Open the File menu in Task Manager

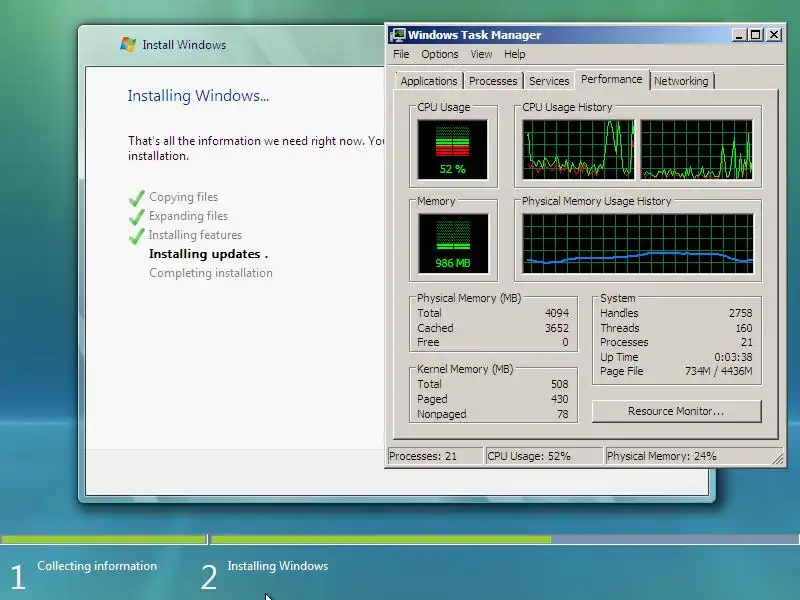coord(401,54)
